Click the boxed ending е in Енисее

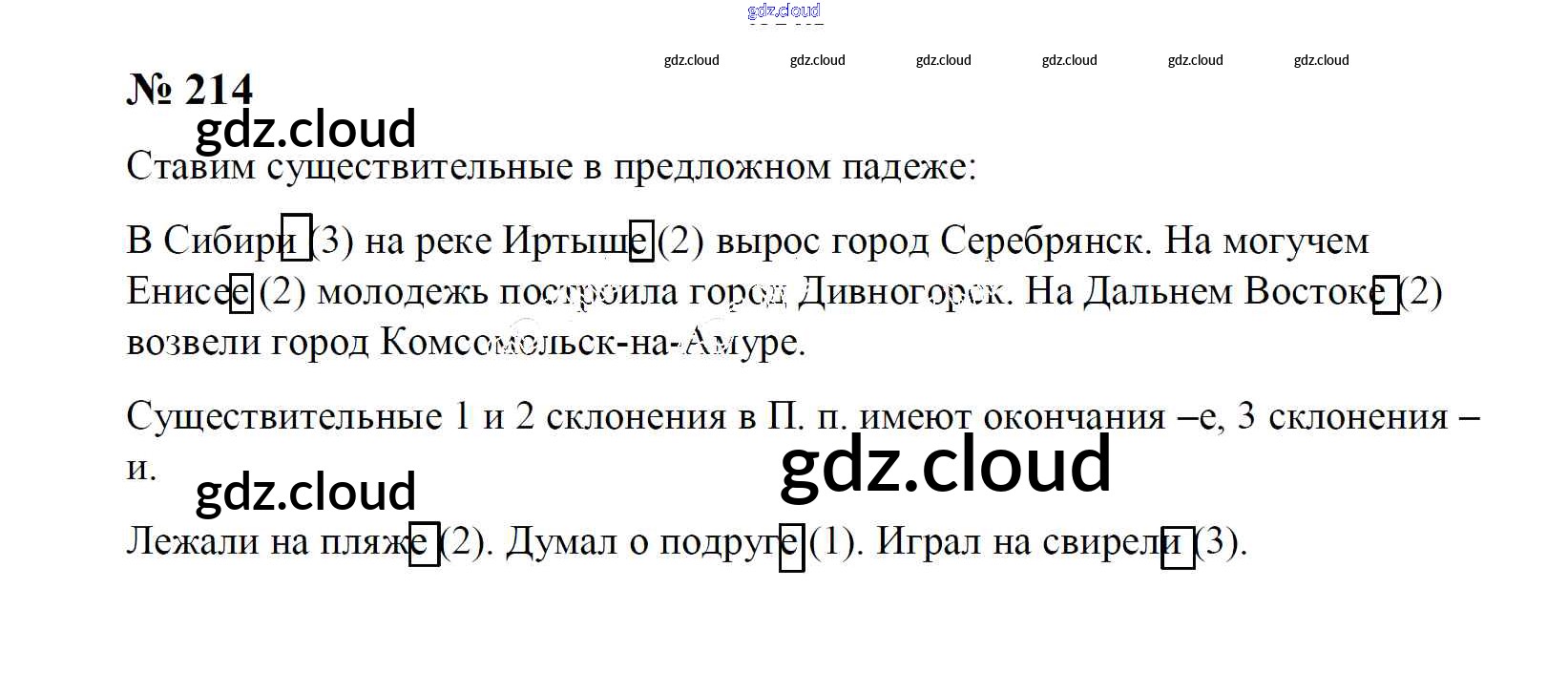pyautogui.click(x=241, y=291)
